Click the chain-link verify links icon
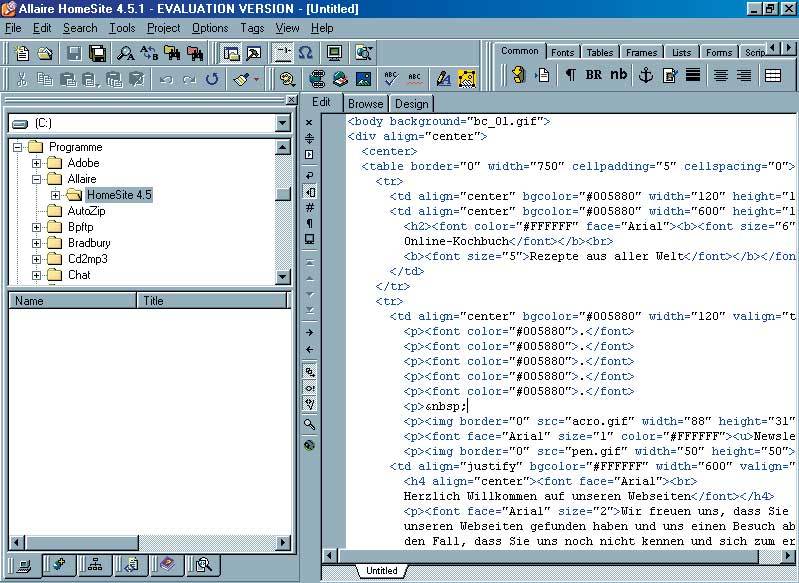Viewport: 799px width, 583px height. 317,79
